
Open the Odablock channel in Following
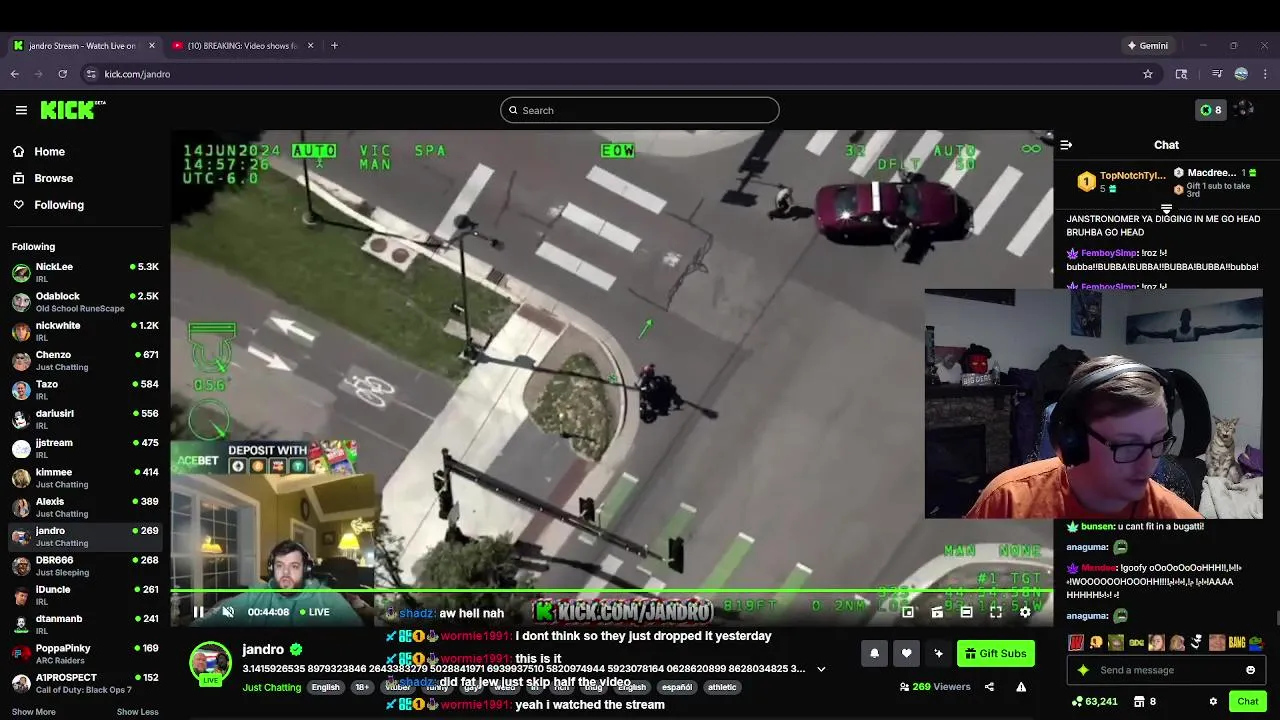point(85,302)
